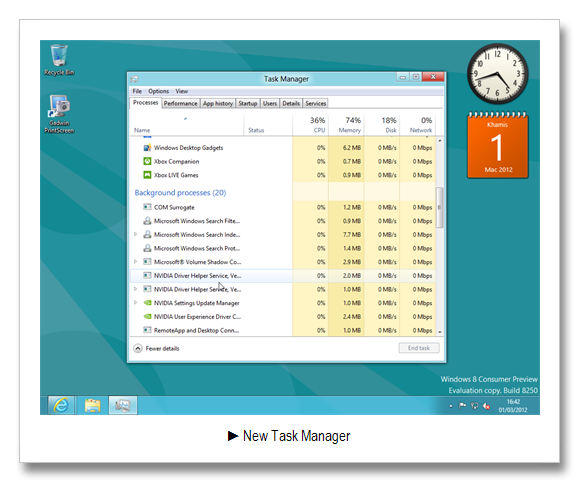Click the Xbox Companion process icon
This screenshot has height=483, width=580.
click(147, 161)
